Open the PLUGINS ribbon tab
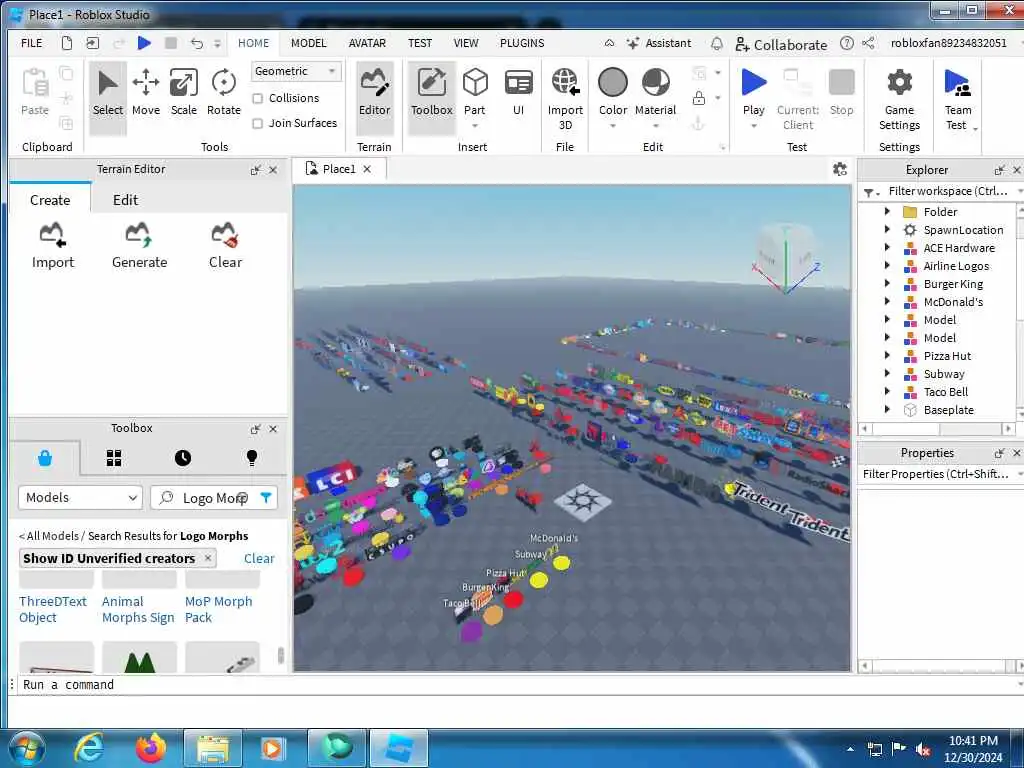The height and width of the screenshot is (768, 1024). 522,43
